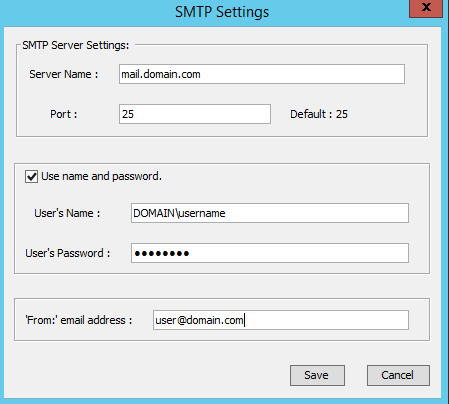Click the 'Use name and password.' label text

[x=101, y=176]
